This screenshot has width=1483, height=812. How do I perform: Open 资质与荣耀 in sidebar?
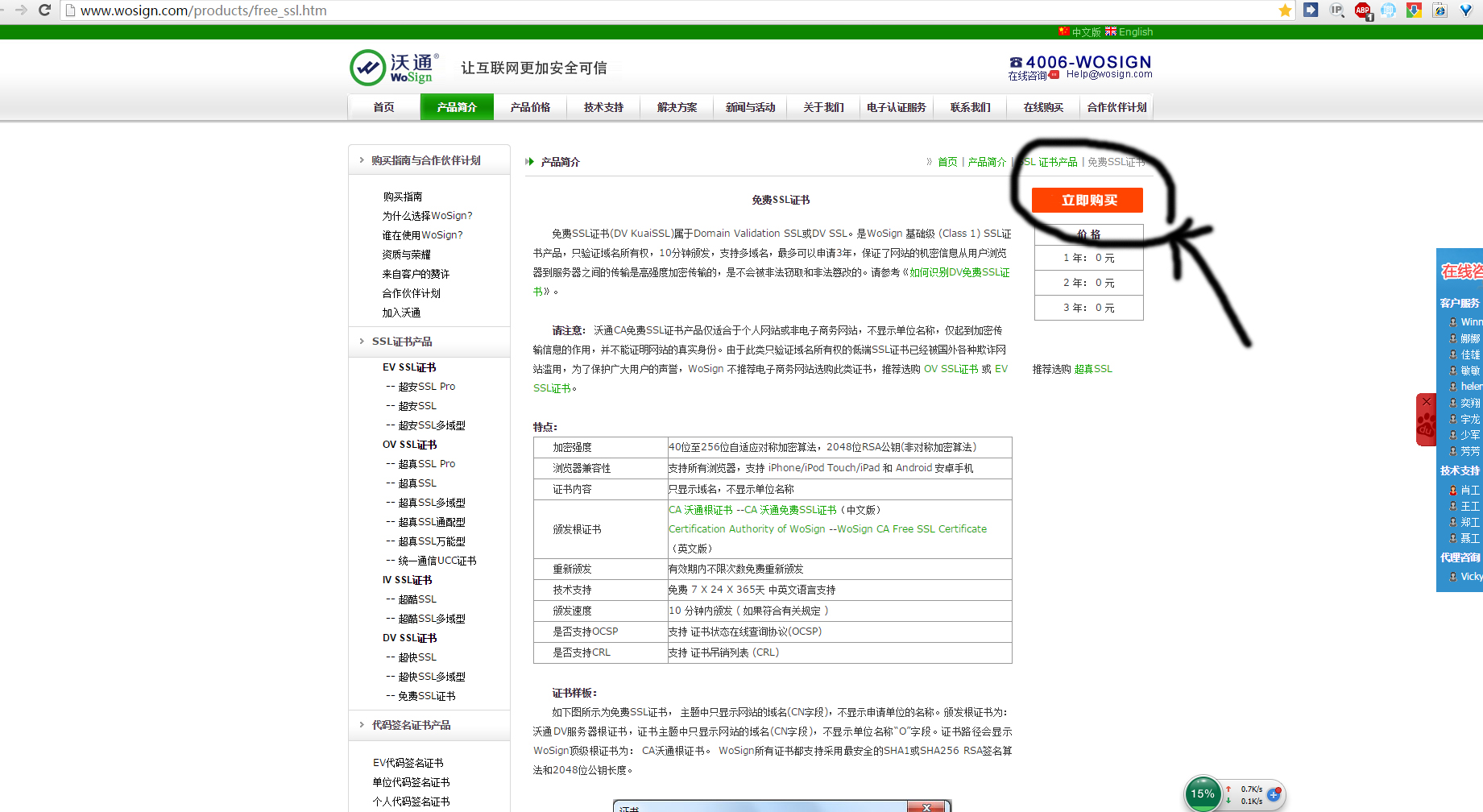pyautogui.click(x=406, y=255)
